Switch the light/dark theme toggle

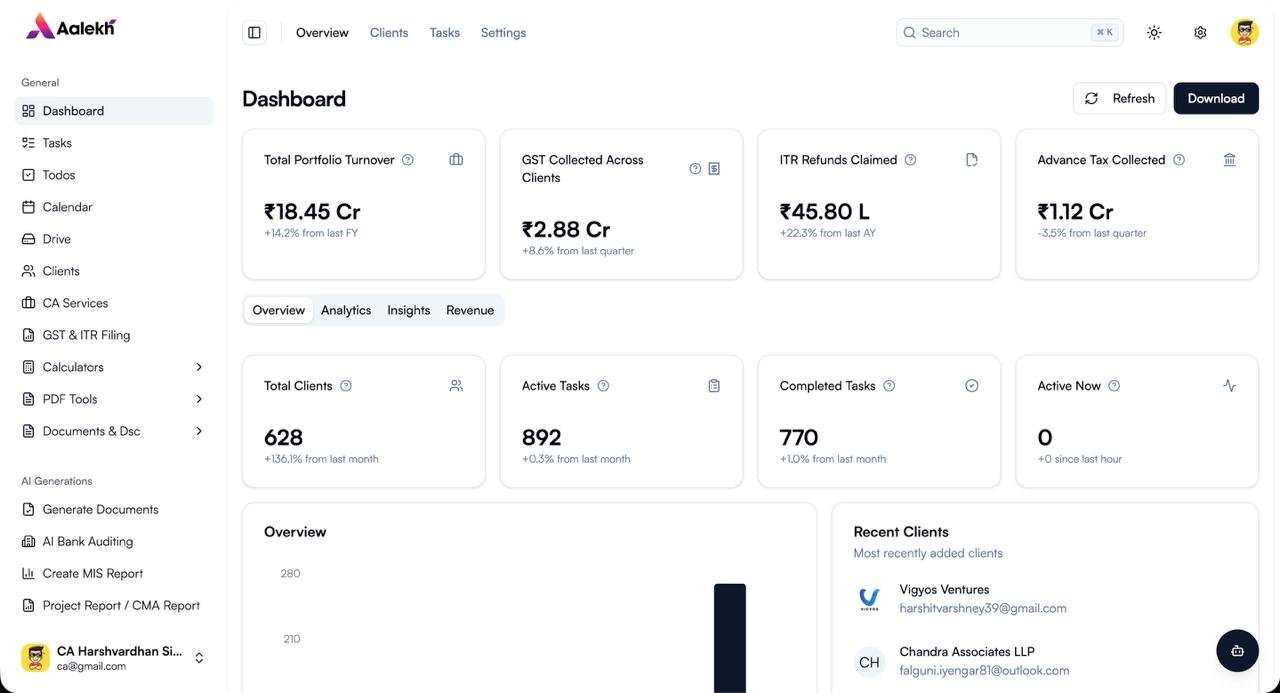click(1154, 33)
